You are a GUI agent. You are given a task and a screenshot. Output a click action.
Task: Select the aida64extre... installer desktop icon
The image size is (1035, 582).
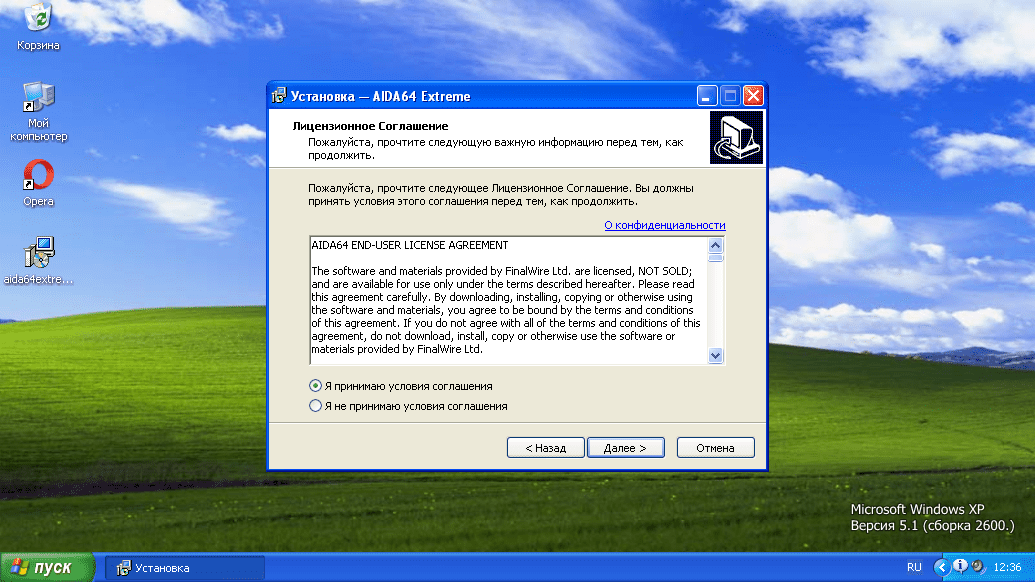[38, 260]
